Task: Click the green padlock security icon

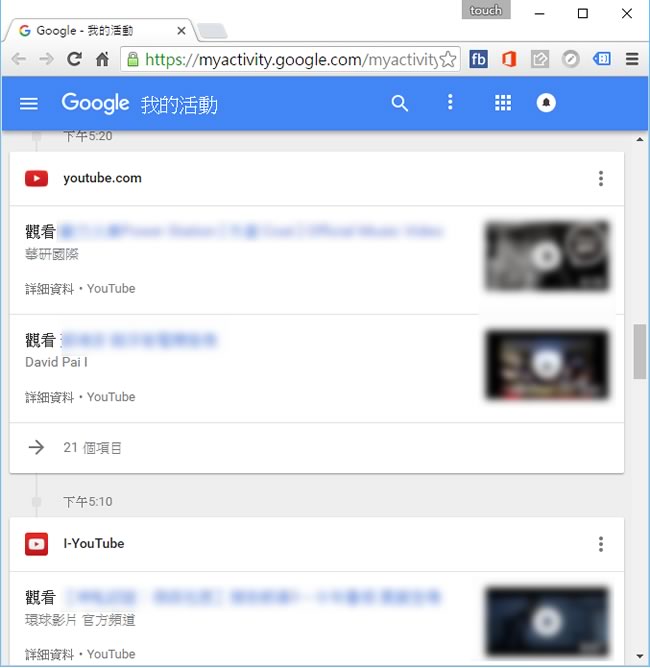Action: [x=133, y=59]
